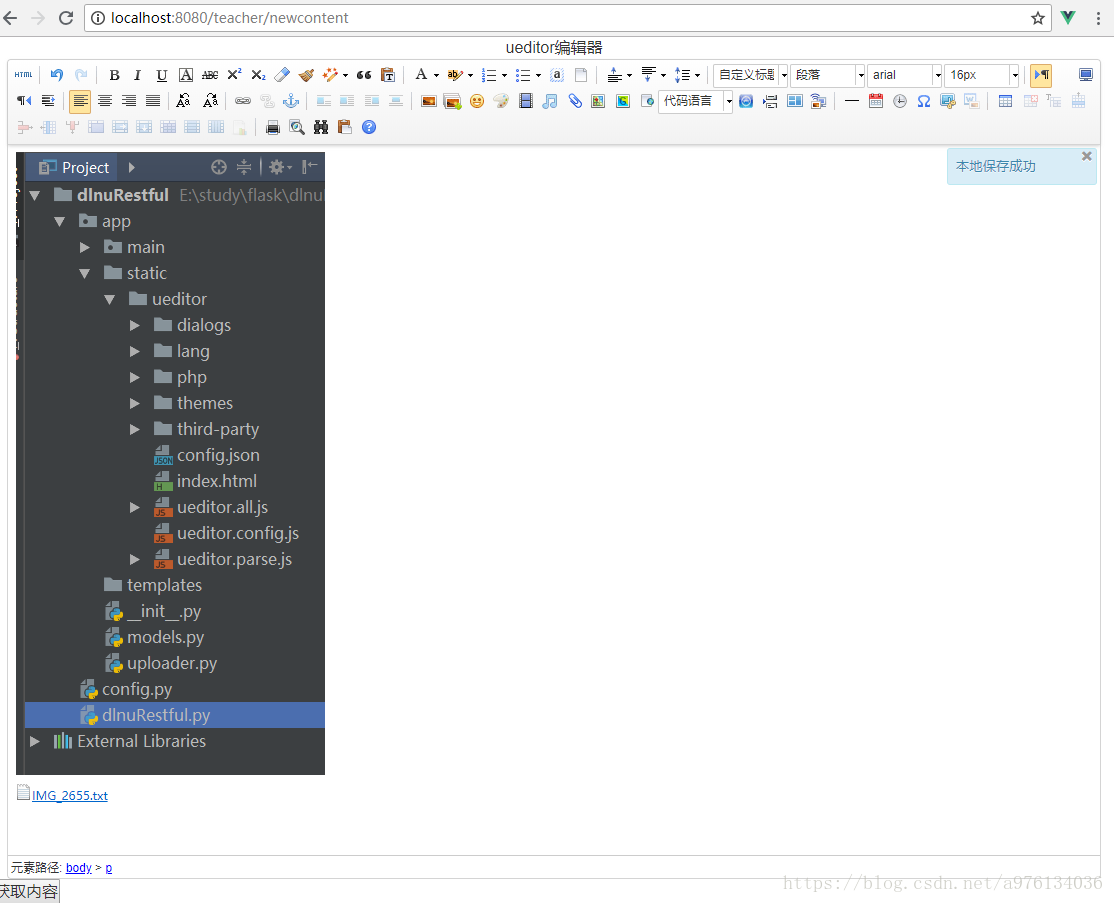Expand the ordered list style arrow
1114x903 pixels.
tap(504, 75)
